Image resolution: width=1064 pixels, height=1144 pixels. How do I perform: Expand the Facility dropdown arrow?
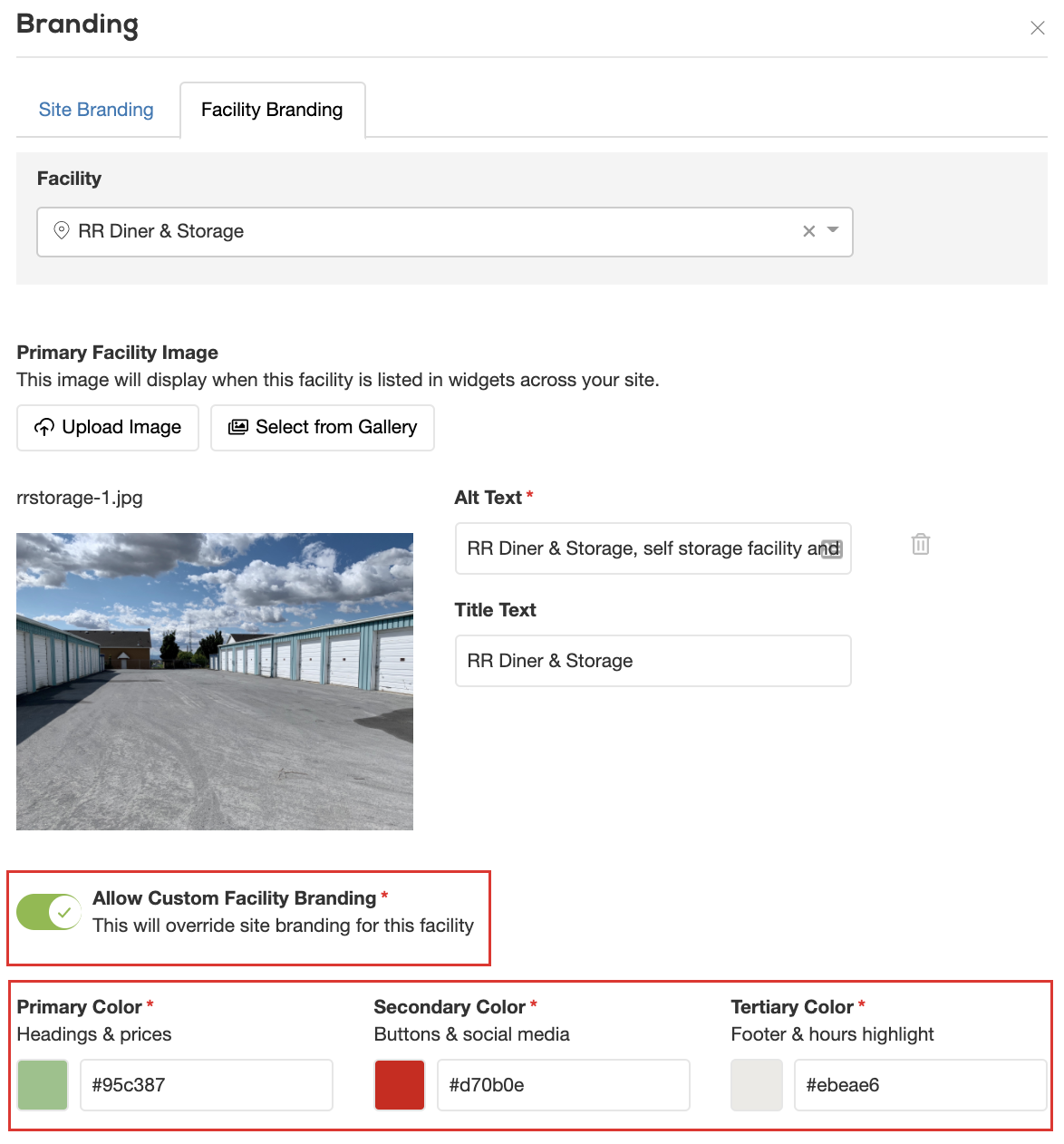click(834, 230)
